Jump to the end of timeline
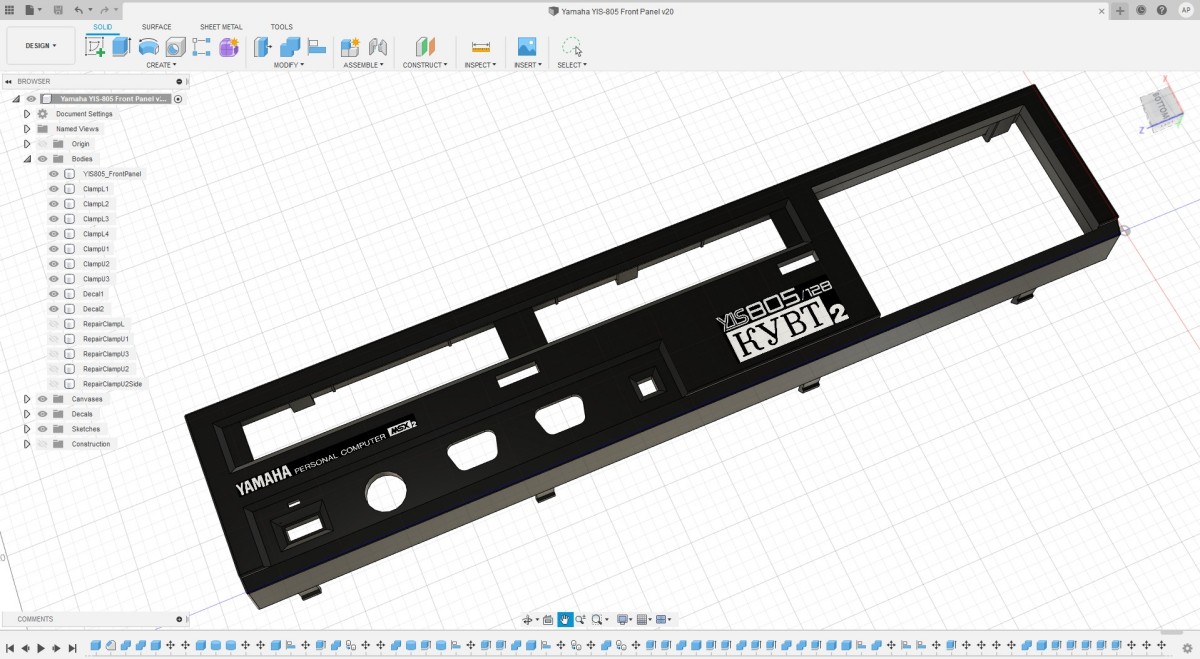This screenshot has width=1200, height=659. (x=73, y=648)
